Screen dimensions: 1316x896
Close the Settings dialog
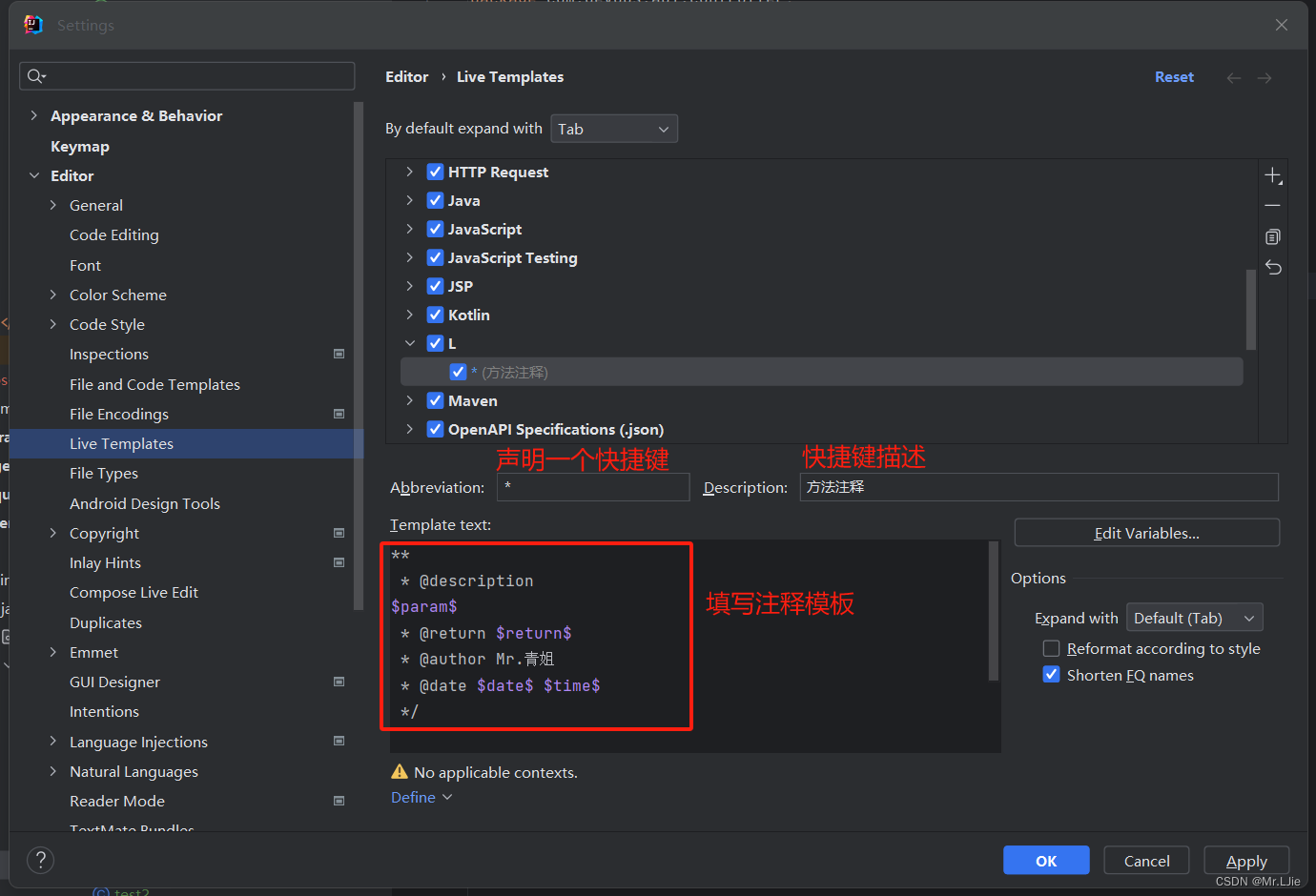[1282, 25]
